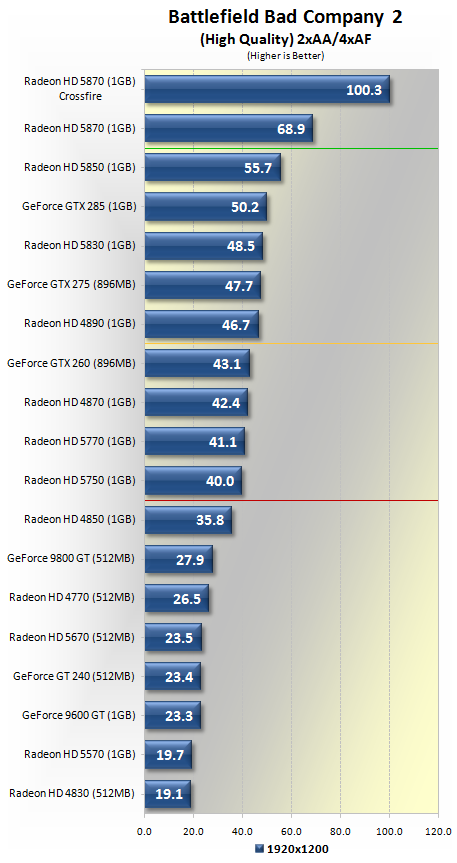Select the Radeon HD 4770 (512MB) label
The width and height of the screenshot is (457, 863).
click(72, 597)
